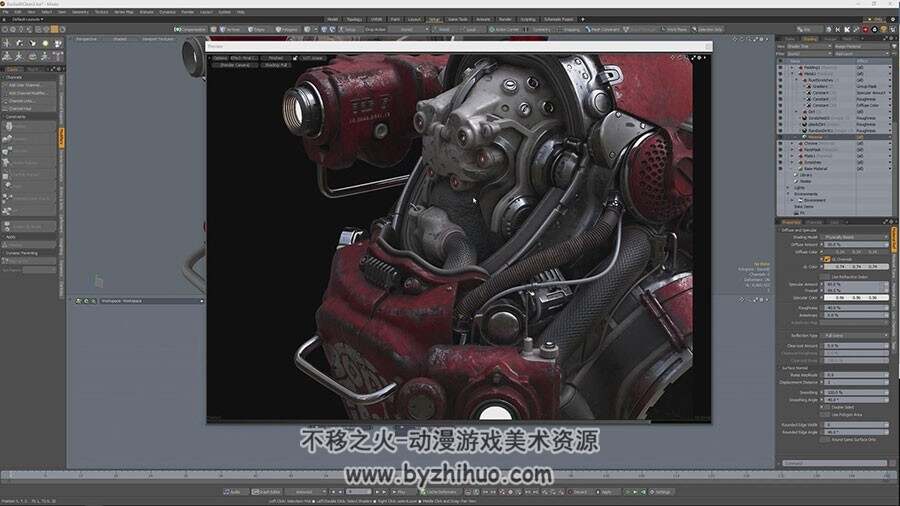Open the Add Layer dropdown
This screenshot has width=900, height=506.
(862, 54)
